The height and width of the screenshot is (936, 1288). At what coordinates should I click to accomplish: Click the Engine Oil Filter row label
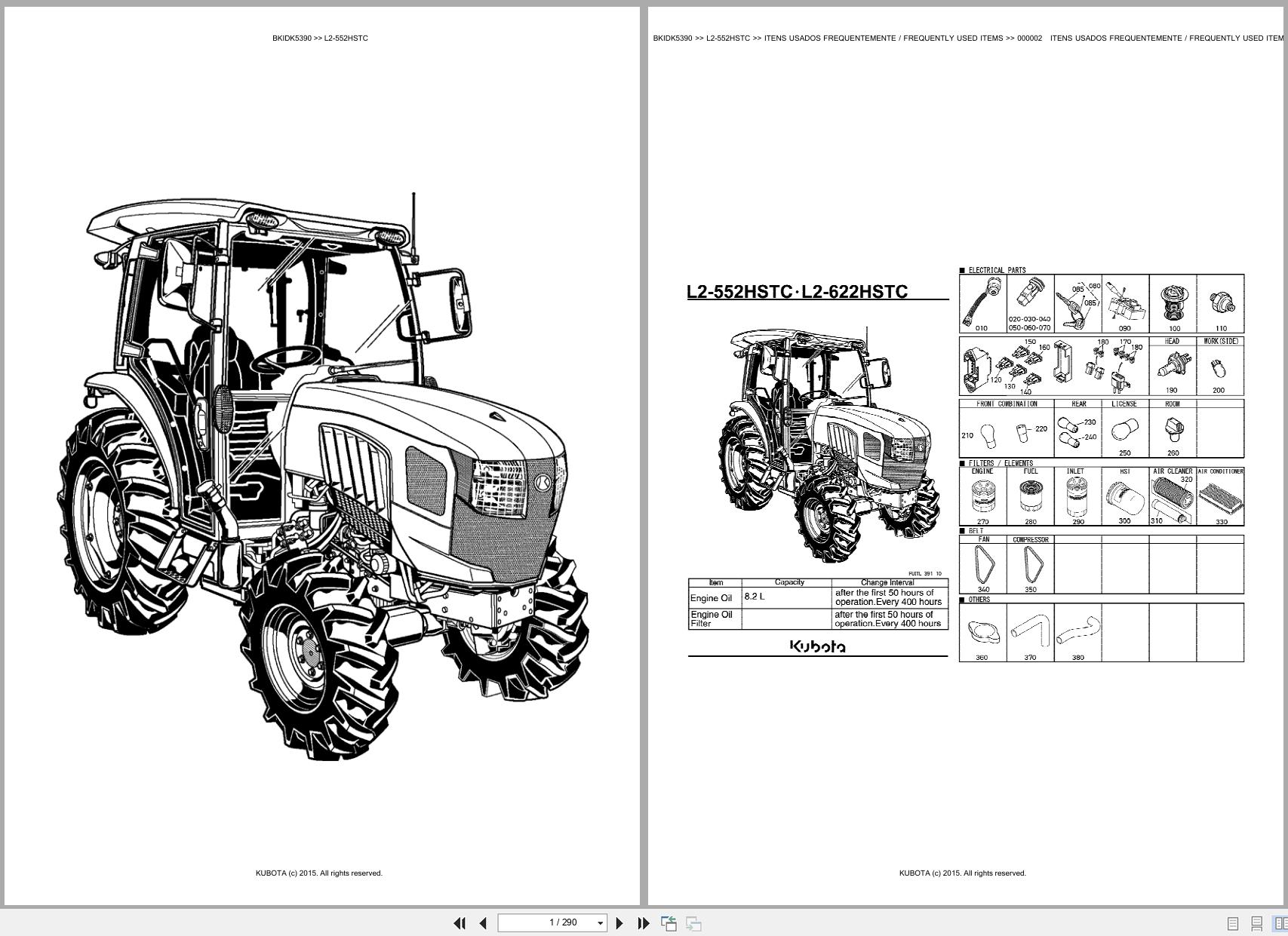pyautogui.click(x=711, y=618)
